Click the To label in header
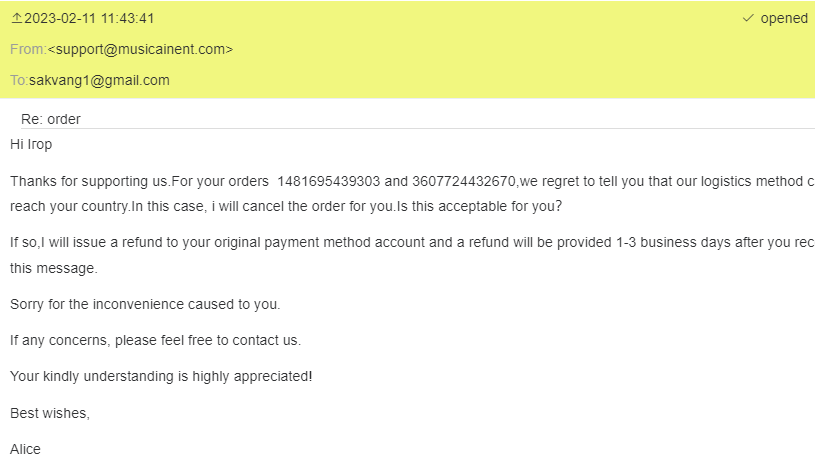Image resolution: width=815 pixels, height=458 pixels. pos(18,80)
